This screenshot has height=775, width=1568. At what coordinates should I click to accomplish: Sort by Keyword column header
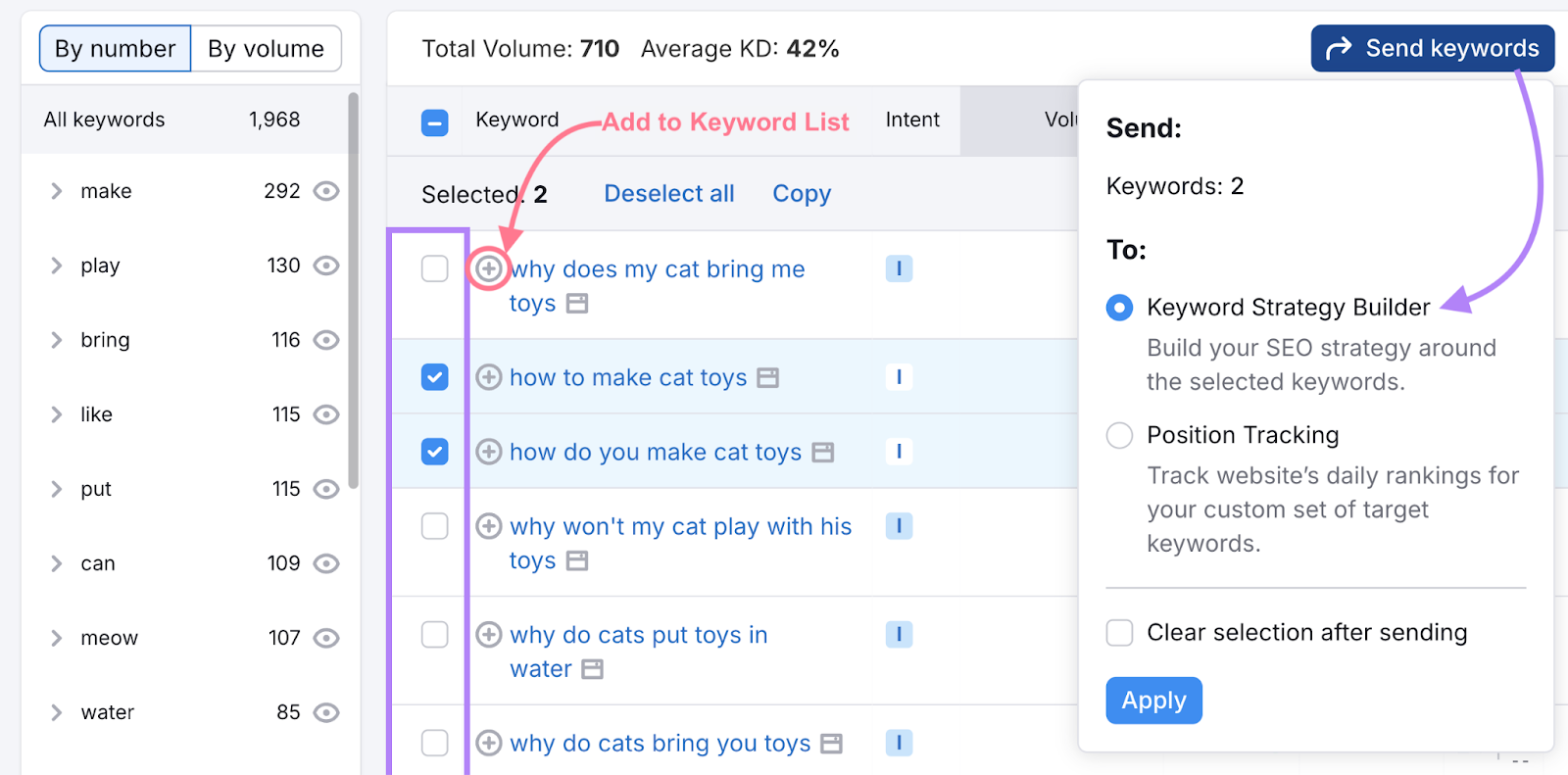pos(517,120)
